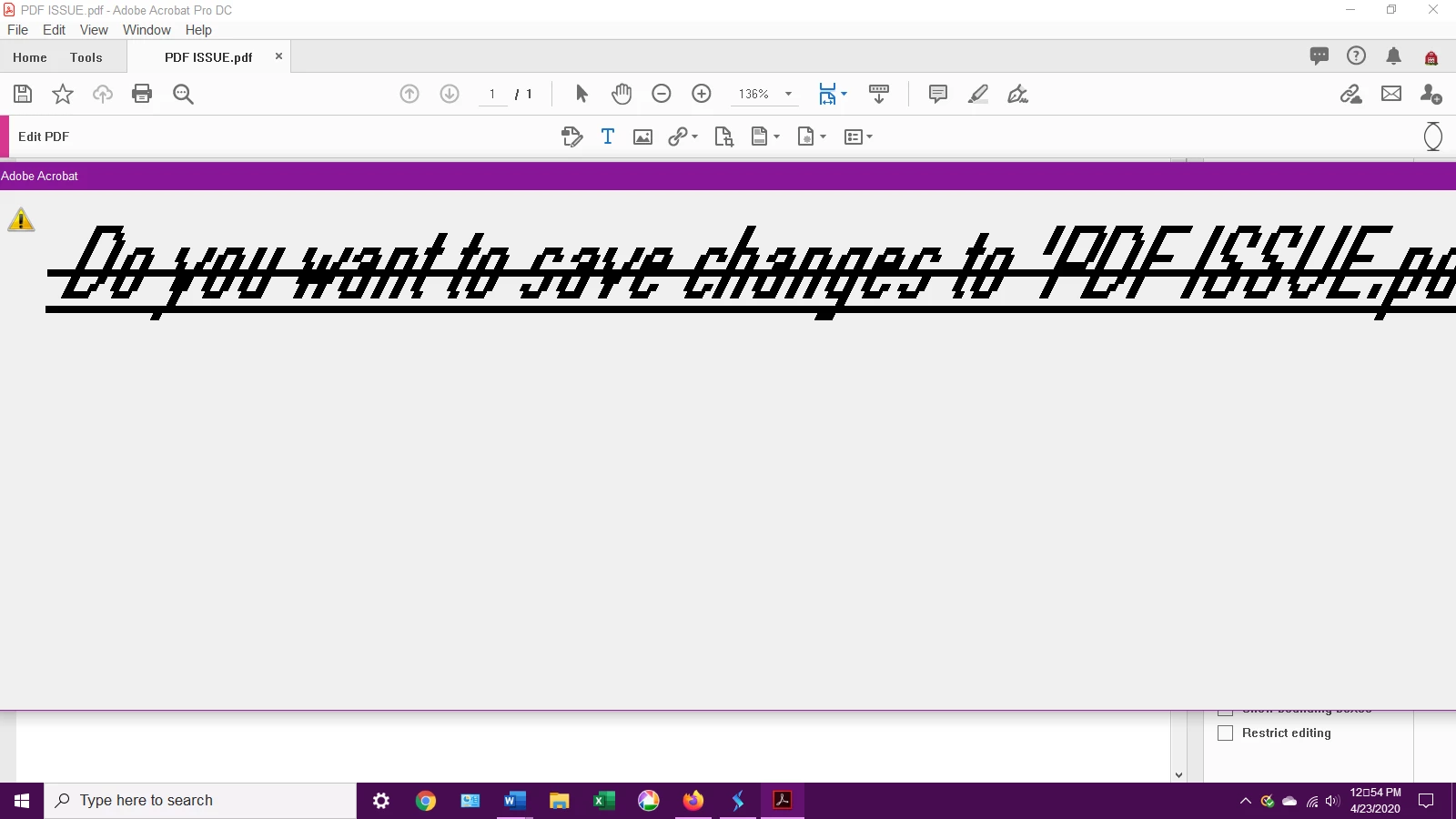Add file to starred with star icon

pyautogui.click(x=63, y=94)
